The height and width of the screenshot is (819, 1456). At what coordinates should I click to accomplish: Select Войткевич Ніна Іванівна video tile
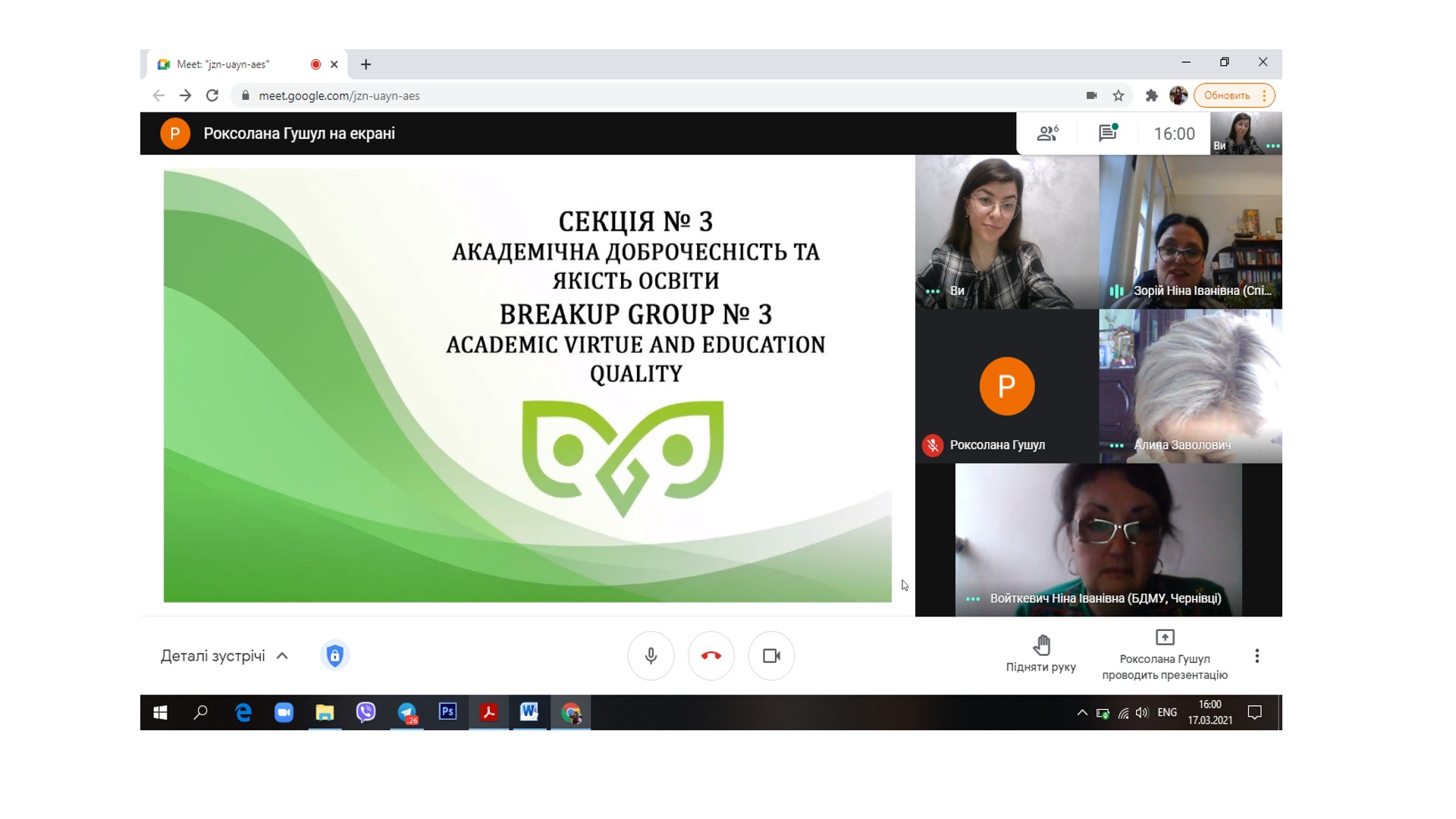pos(1098,540)
